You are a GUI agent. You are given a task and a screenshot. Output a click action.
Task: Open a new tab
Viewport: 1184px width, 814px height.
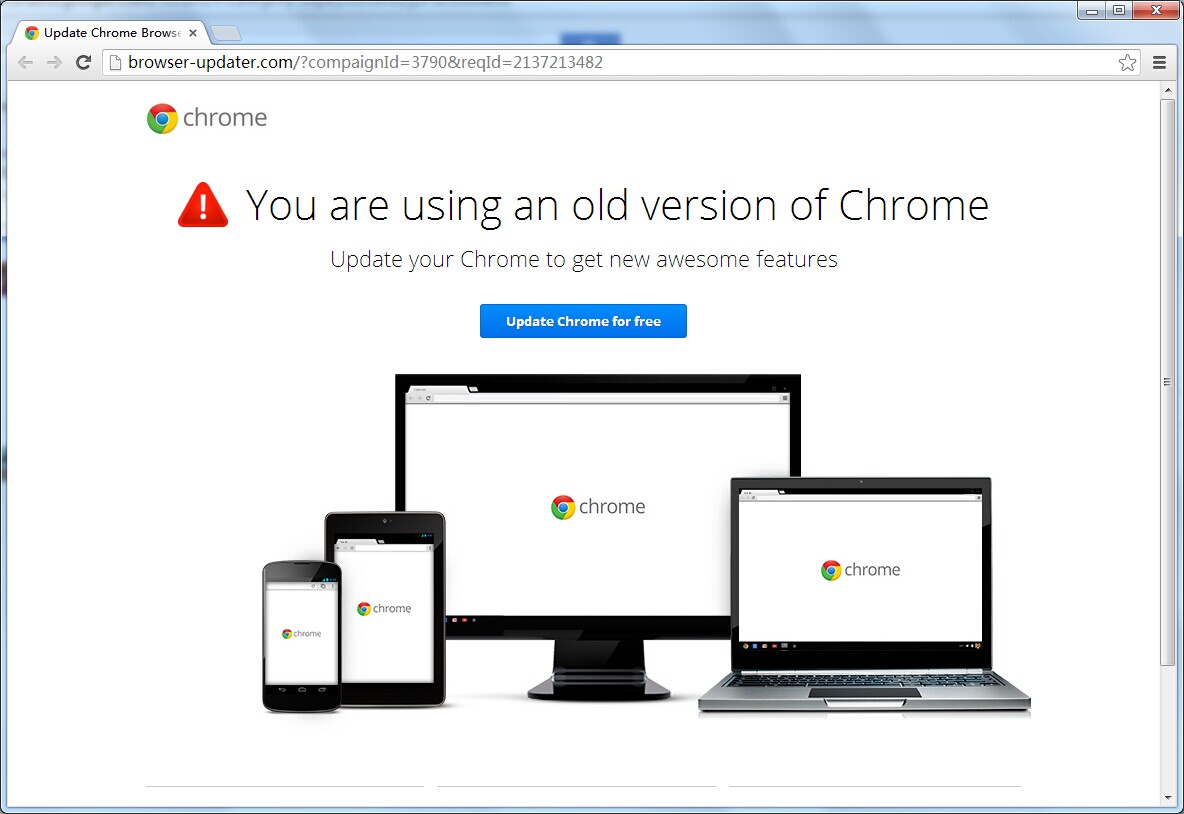(225, 33)
